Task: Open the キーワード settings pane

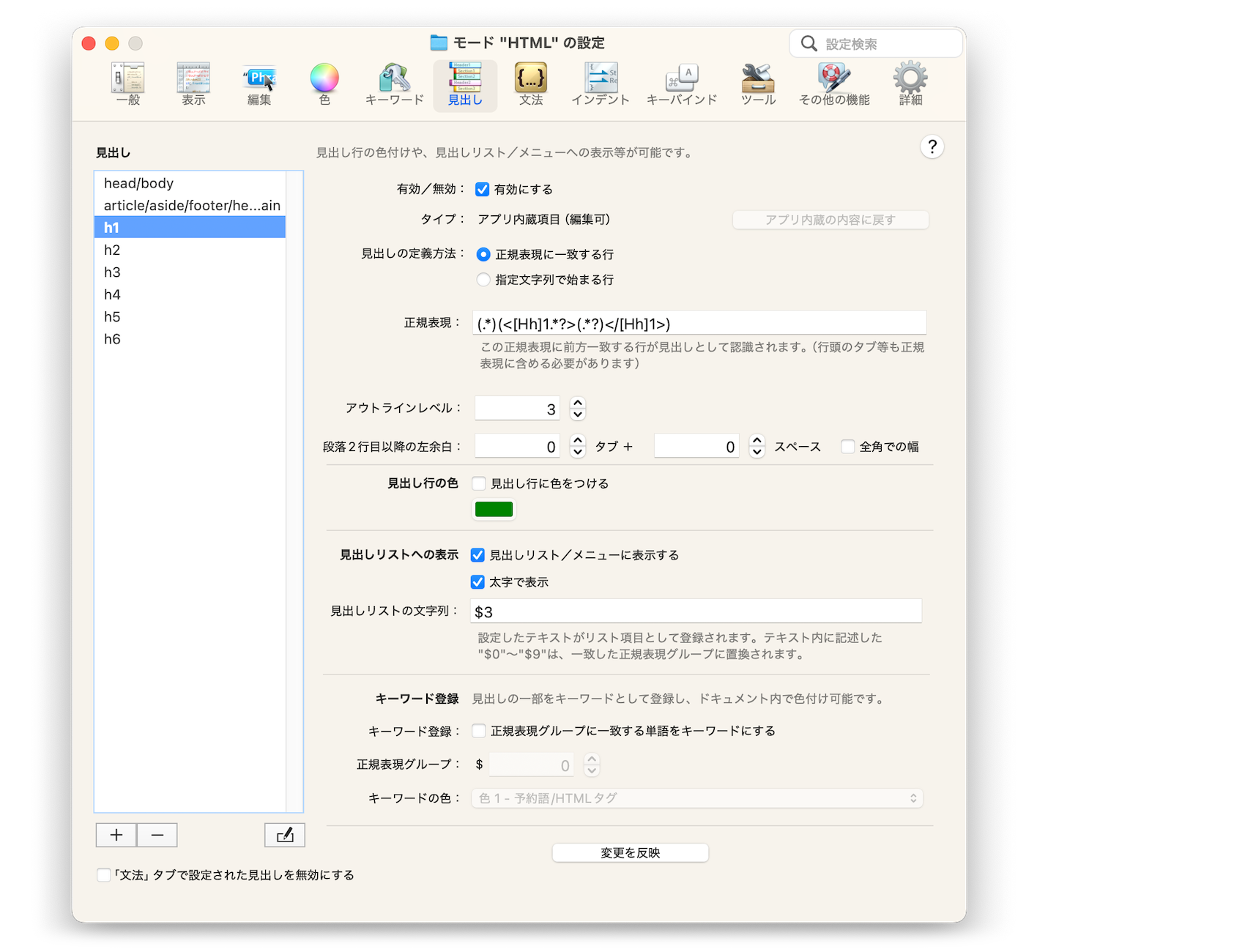Action: 394,84
